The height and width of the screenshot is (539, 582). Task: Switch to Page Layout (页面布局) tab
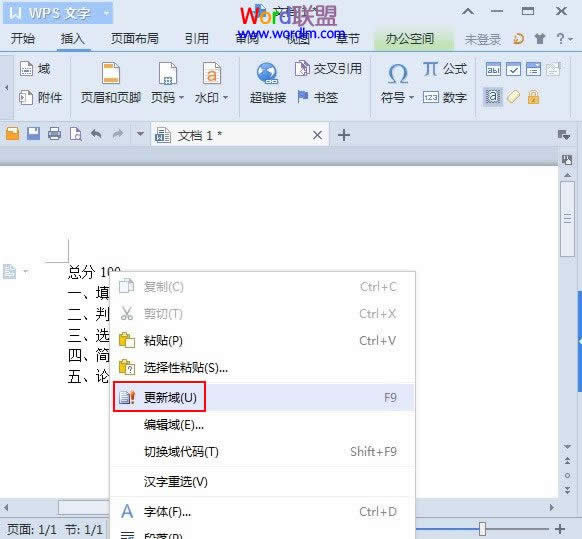pyautogui.click(x=135, y=39)
